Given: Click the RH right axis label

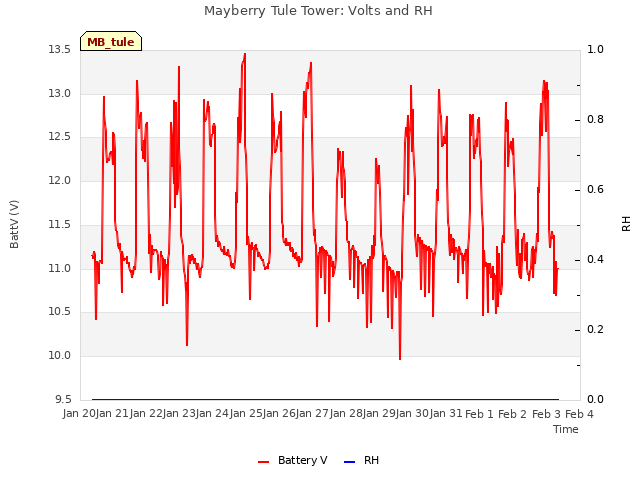Looking at the screenshot, I should pos(626,224).
